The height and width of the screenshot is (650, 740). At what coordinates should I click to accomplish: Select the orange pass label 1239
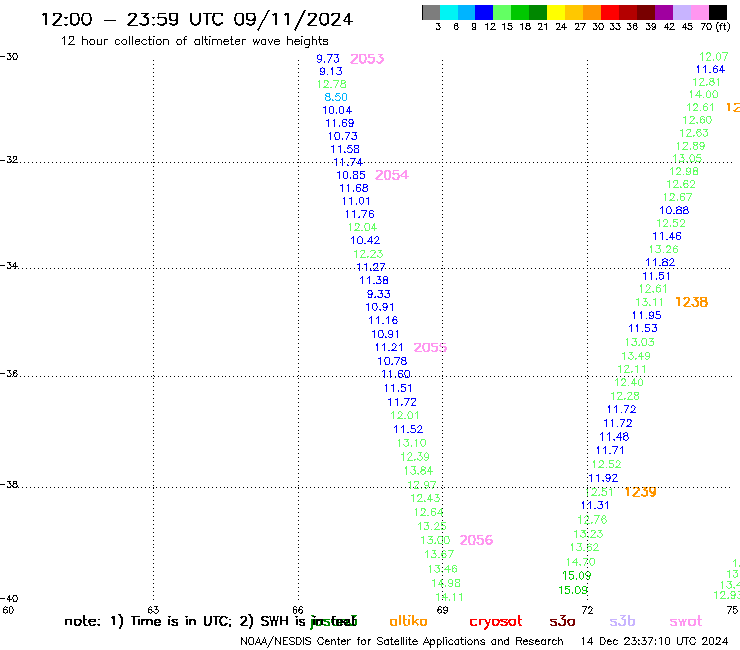click(x=640, y=492)
